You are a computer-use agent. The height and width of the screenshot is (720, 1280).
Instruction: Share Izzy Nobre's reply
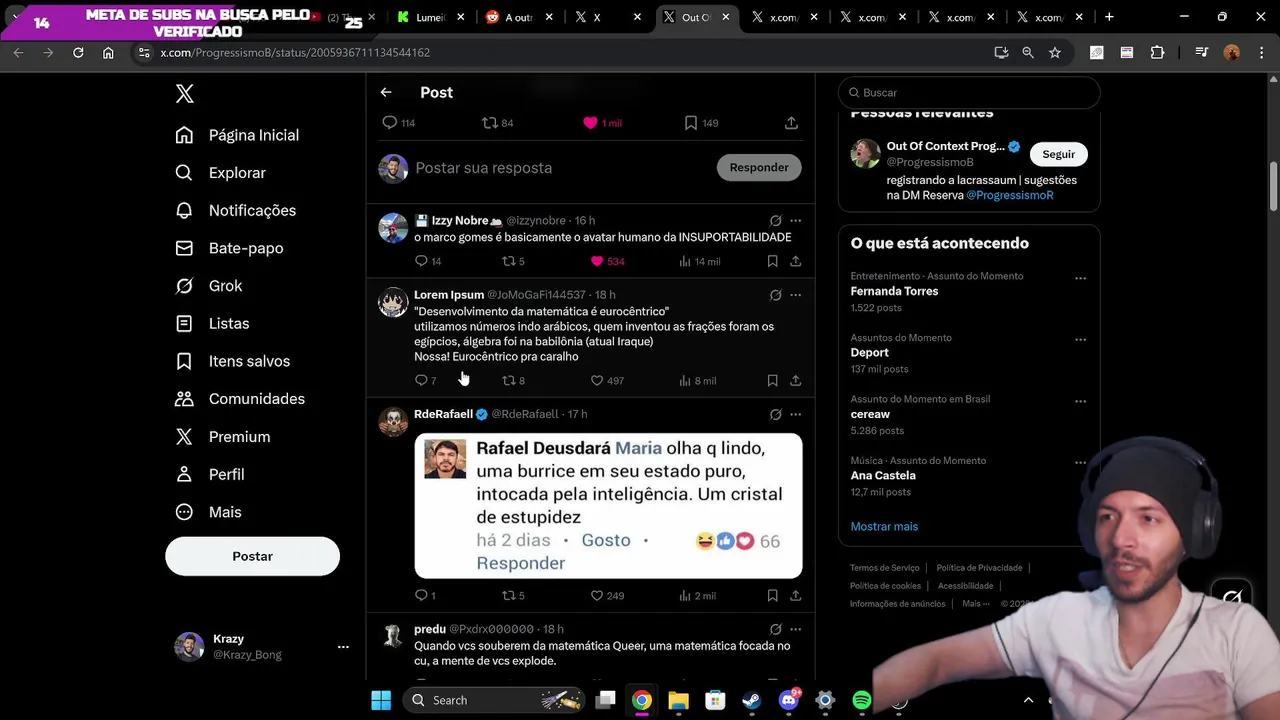pyautogui.click(x=795, y=261)
